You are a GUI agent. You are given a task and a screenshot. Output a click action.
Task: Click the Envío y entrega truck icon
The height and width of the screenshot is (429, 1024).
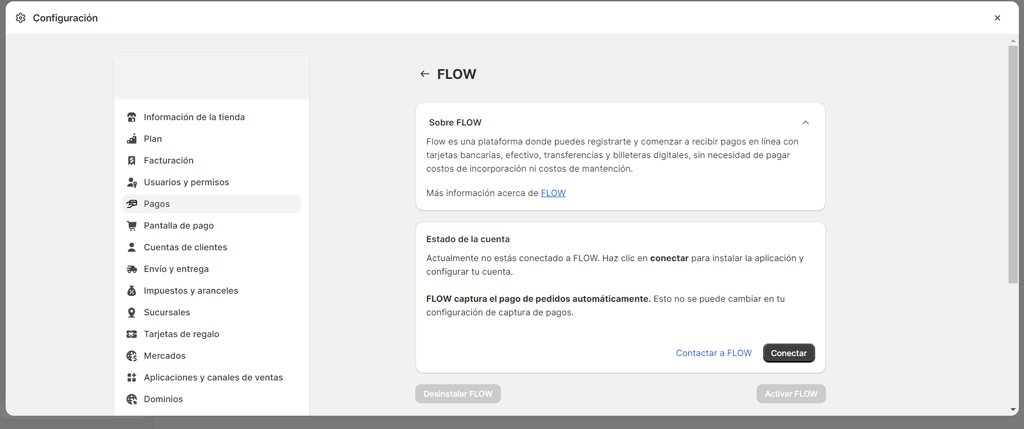pos(131,269)
